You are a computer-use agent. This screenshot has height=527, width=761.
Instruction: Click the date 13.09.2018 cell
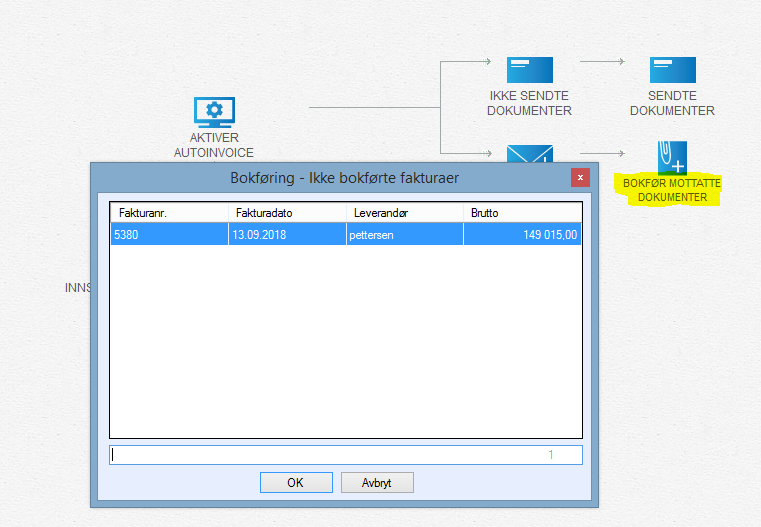pos(287,234)
